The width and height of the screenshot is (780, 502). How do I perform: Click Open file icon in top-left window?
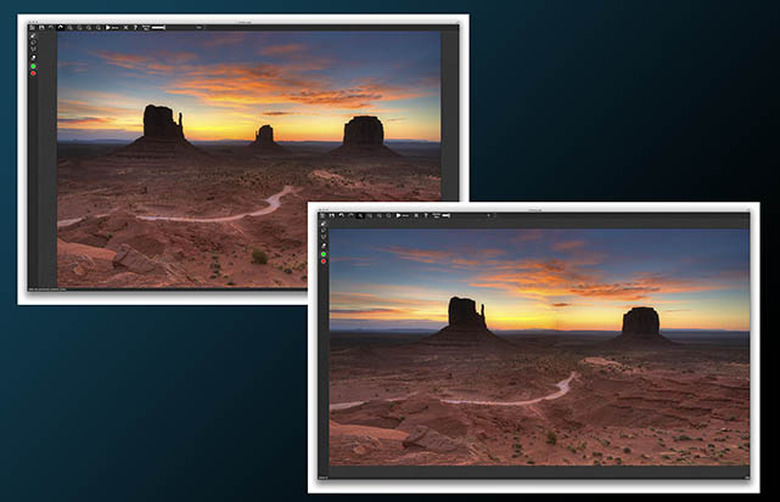32,27
